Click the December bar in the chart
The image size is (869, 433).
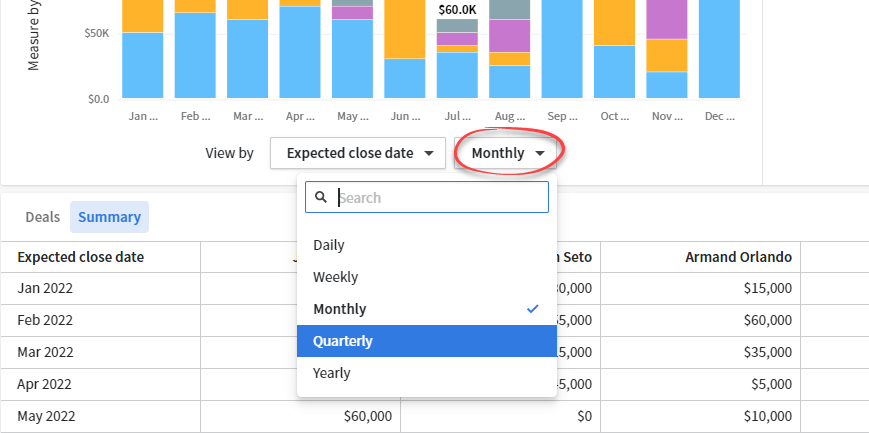pos(719,49)
